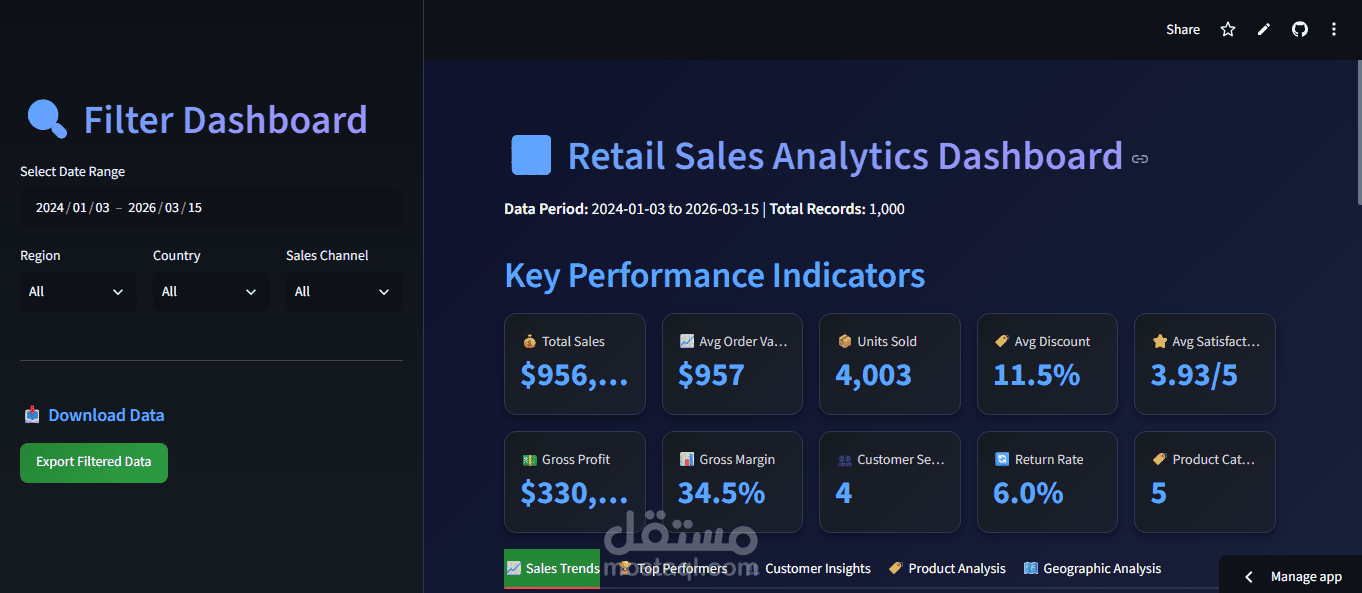This screenshot has height=593, width=1362.
Task: Click the Select Date Range label
Action: 72,172
